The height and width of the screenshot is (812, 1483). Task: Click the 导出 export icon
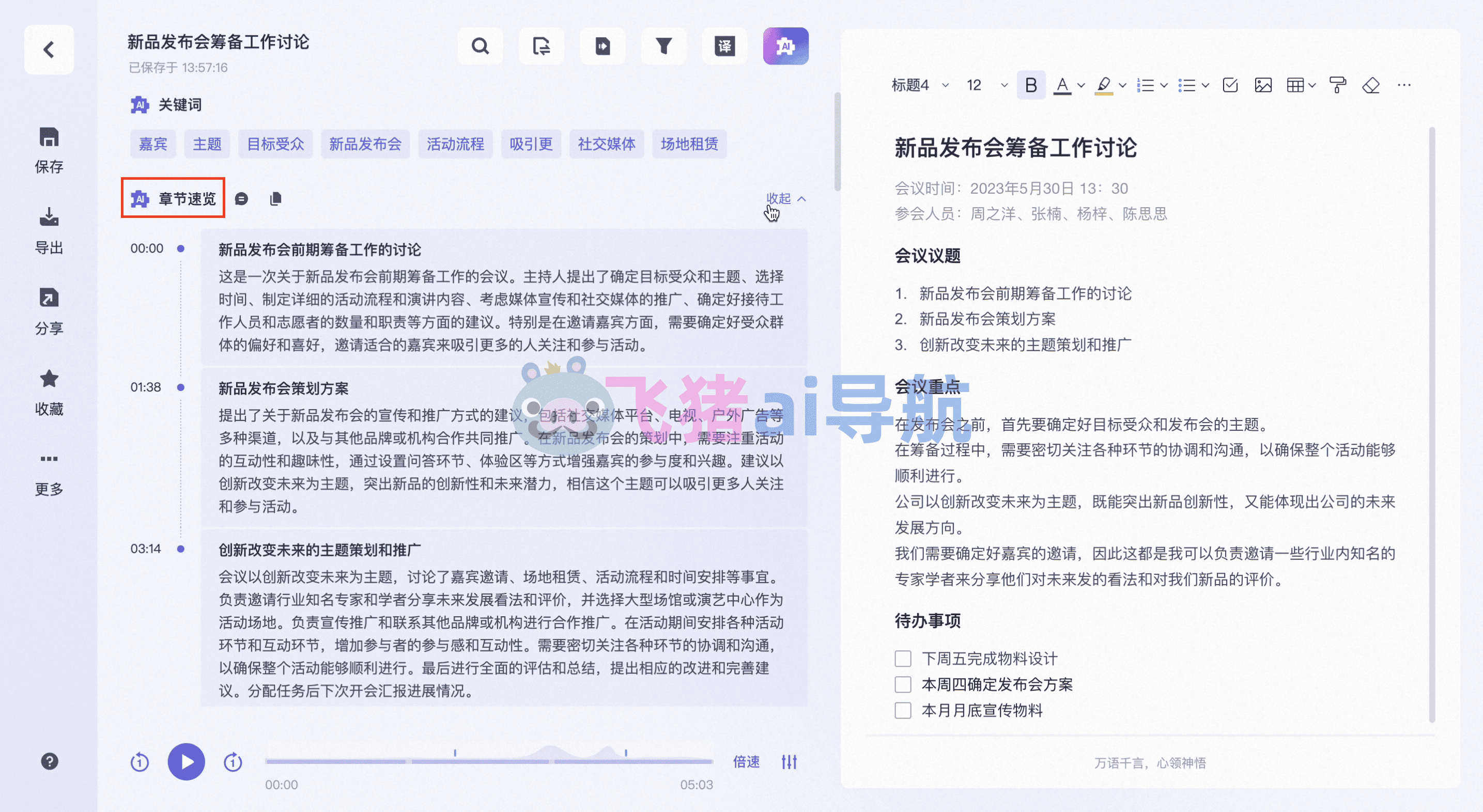(49, 217)
